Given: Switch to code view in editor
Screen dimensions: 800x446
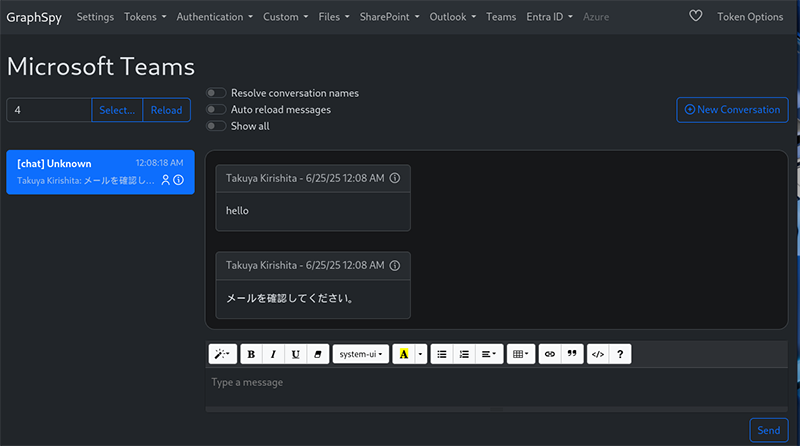Looking at the screenshot, I should pyautogui.click(x=597, y=354).
